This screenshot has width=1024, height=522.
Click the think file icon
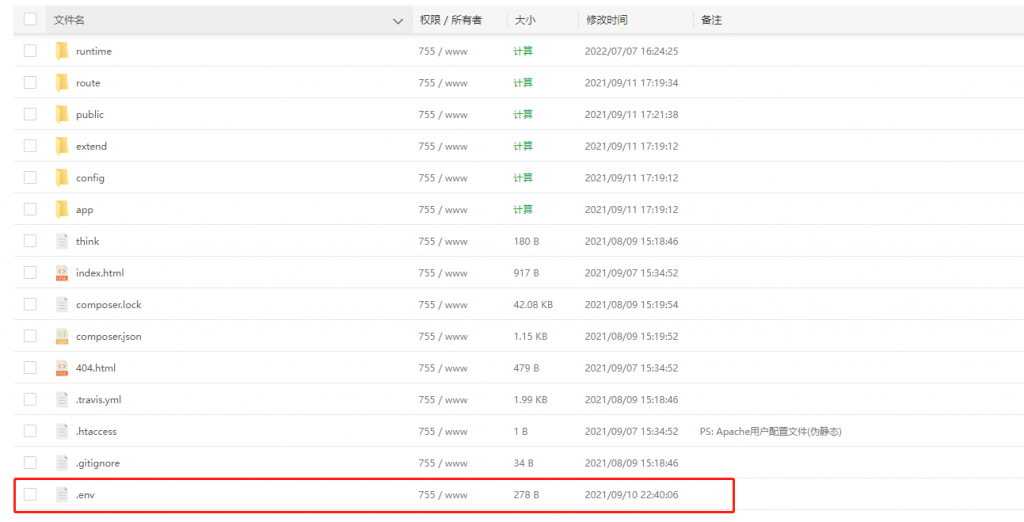pos(62,241)
